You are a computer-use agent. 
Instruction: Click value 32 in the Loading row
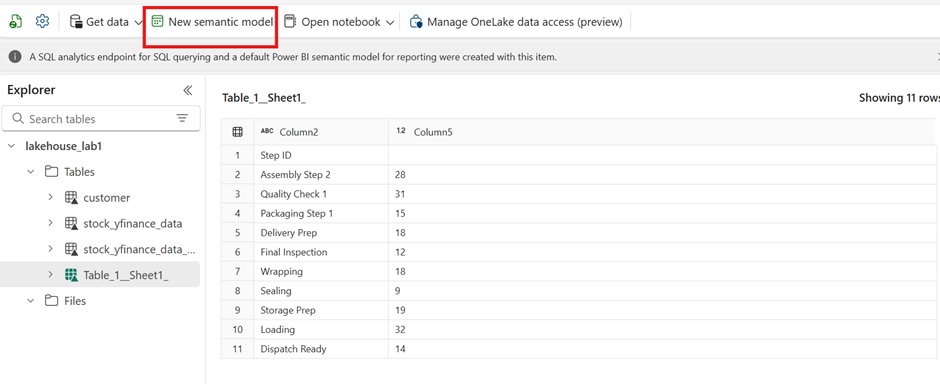pyautogui.click(x=400, y=329)
